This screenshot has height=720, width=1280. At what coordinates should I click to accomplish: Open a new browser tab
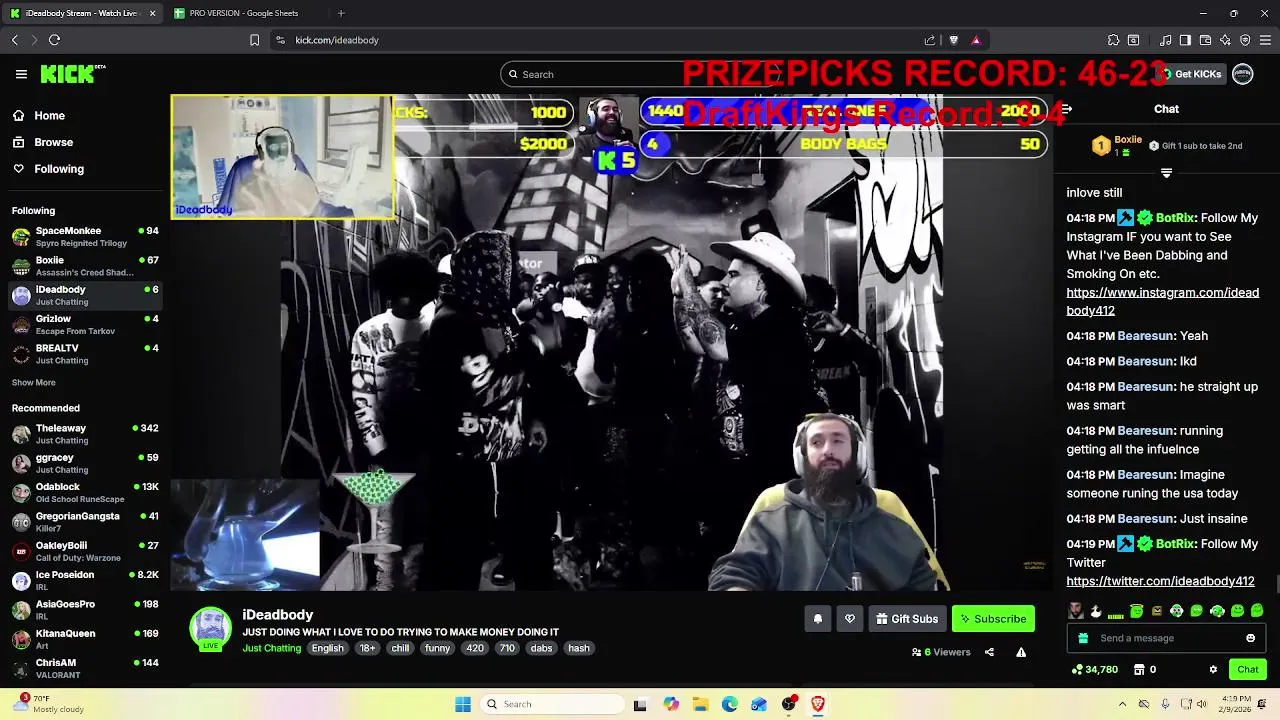[x=341, y=13]
